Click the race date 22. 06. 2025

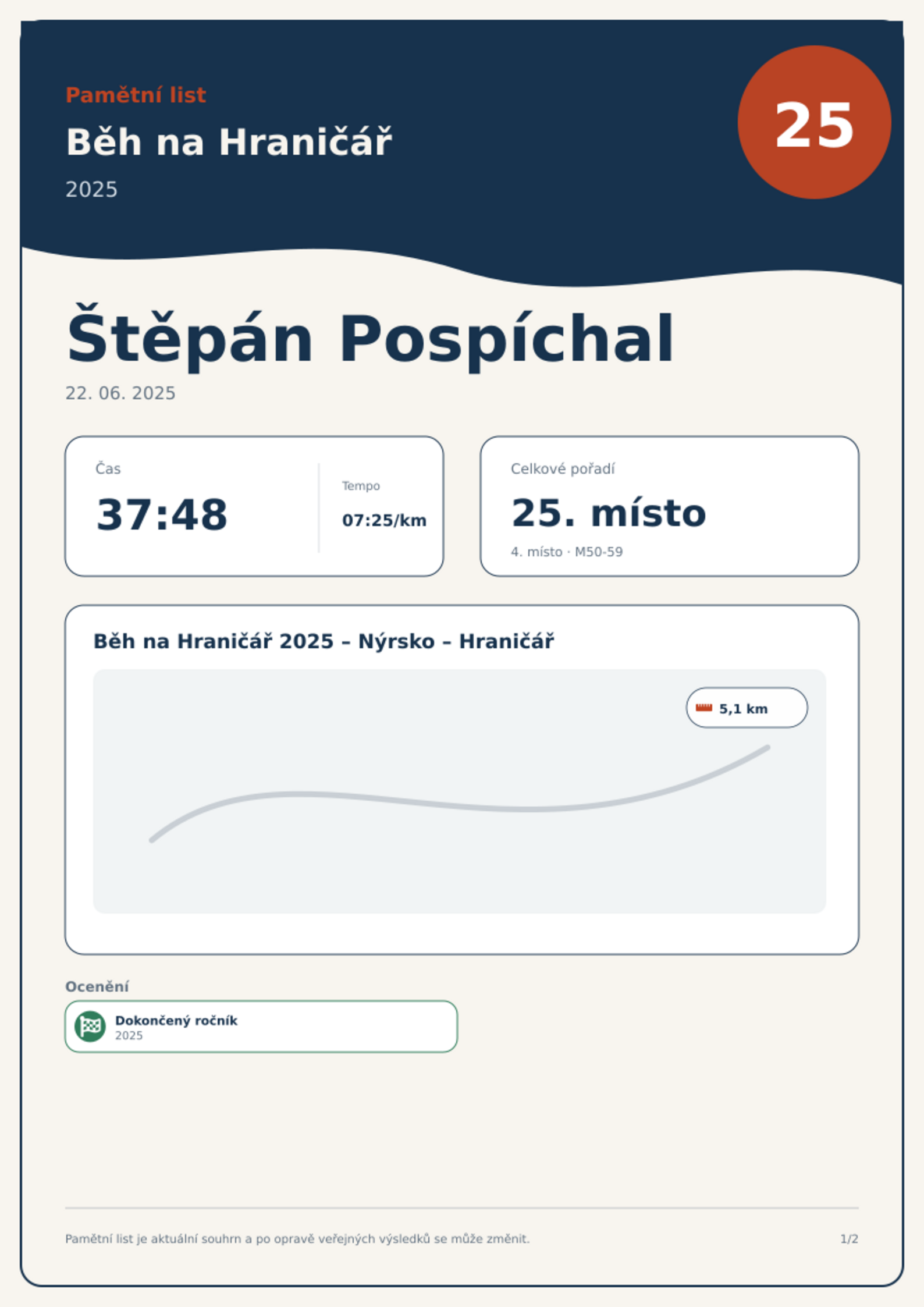(x=120, y=393)
